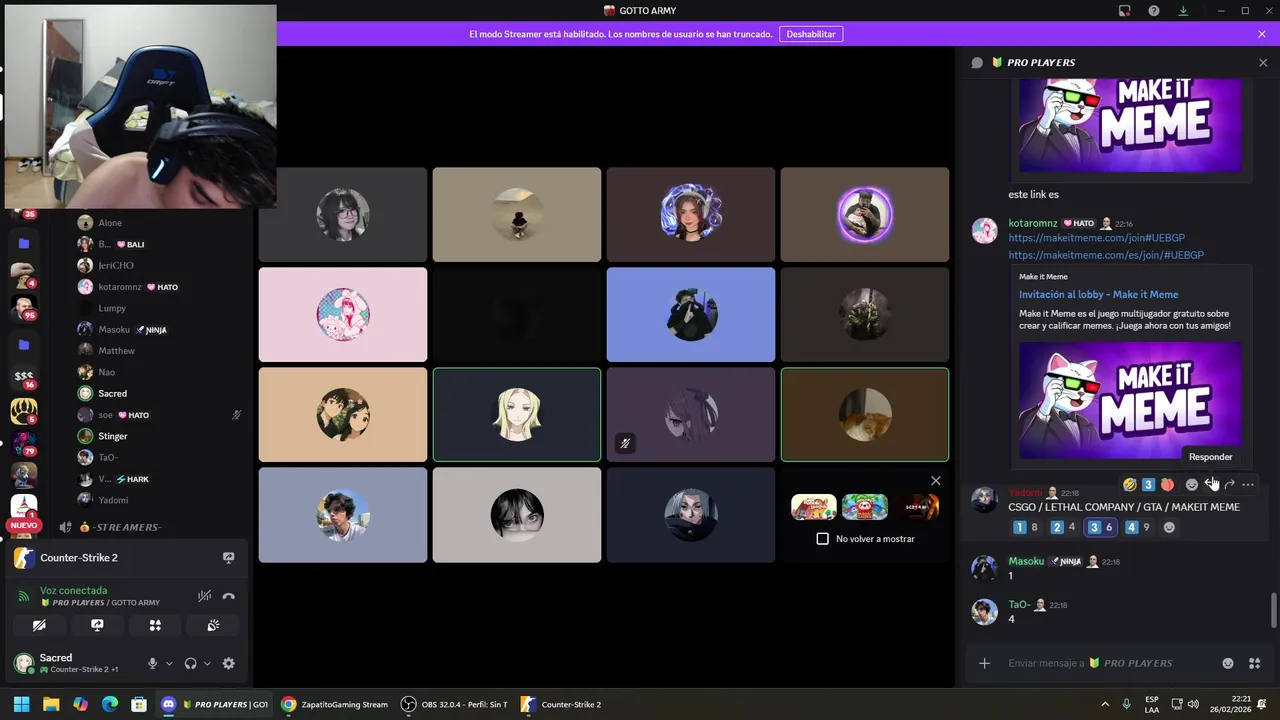Screen dimensions: 1280x720
Task: Click the Make it Meme embed image
Action: [1130, 400]
